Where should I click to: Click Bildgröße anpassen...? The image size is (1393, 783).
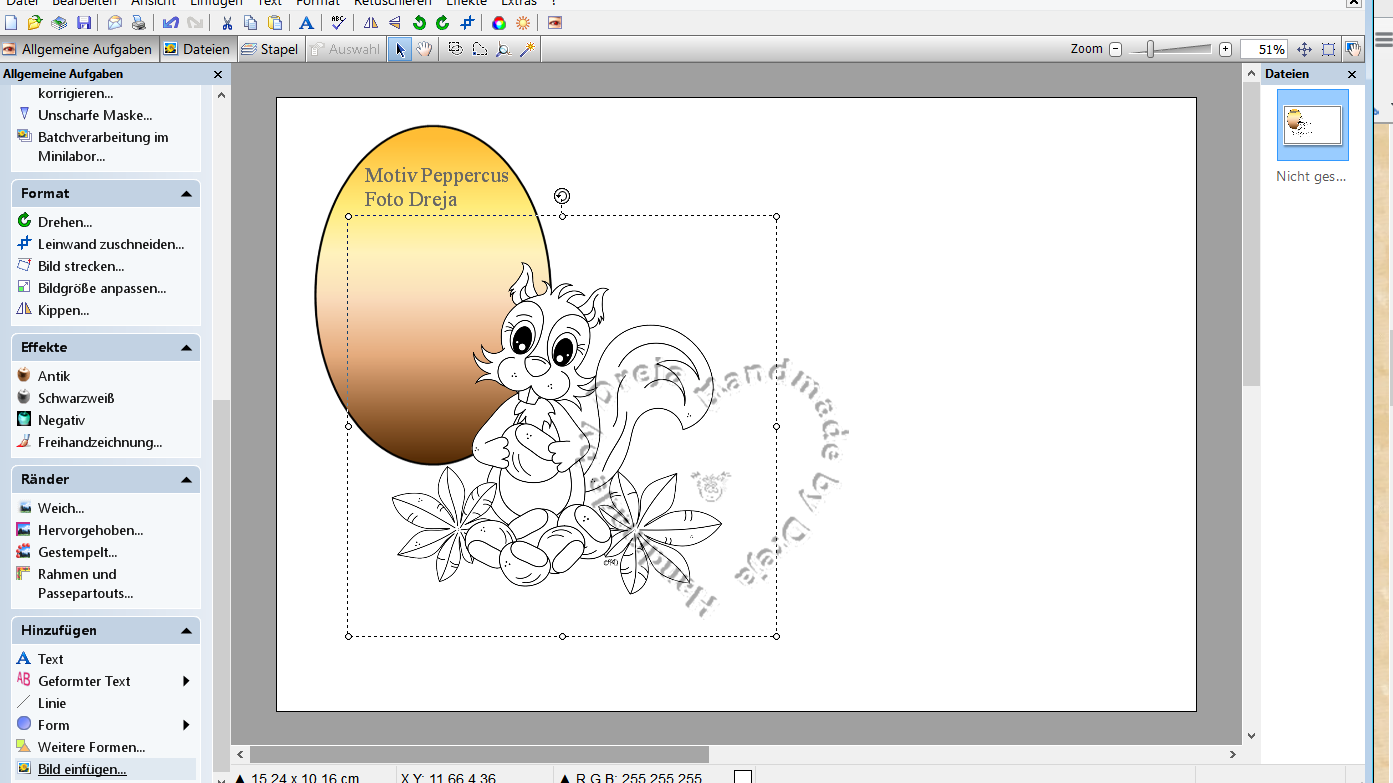point(102,288)
